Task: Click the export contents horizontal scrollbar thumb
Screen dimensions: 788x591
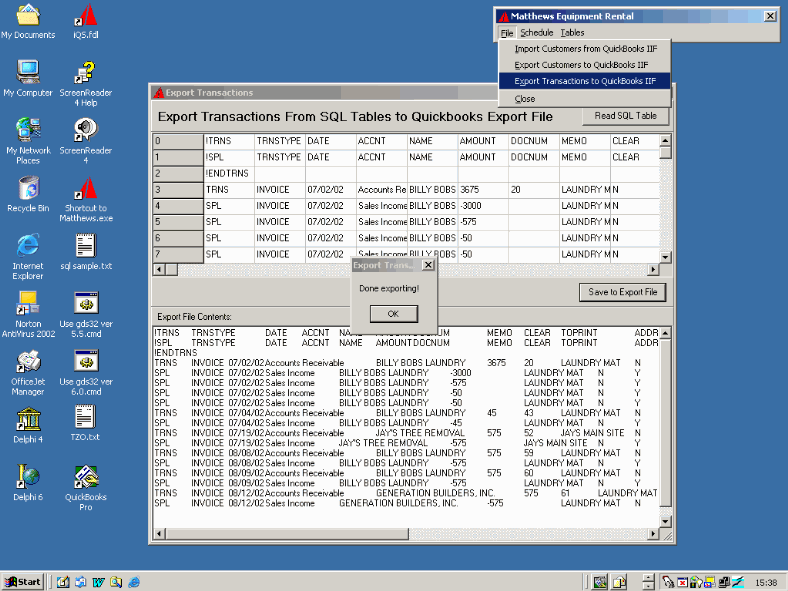Action: pos(286,534)
